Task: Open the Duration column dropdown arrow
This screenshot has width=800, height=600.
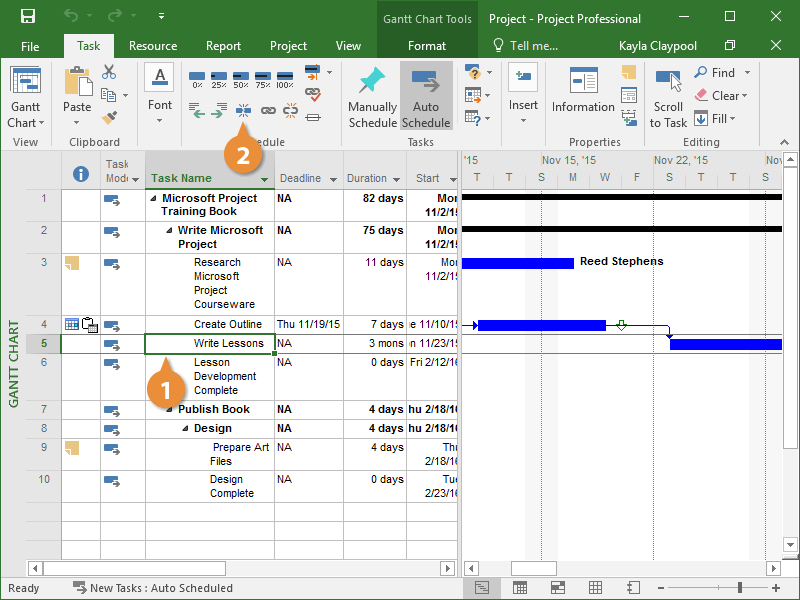Action: [x=397, y=180]
